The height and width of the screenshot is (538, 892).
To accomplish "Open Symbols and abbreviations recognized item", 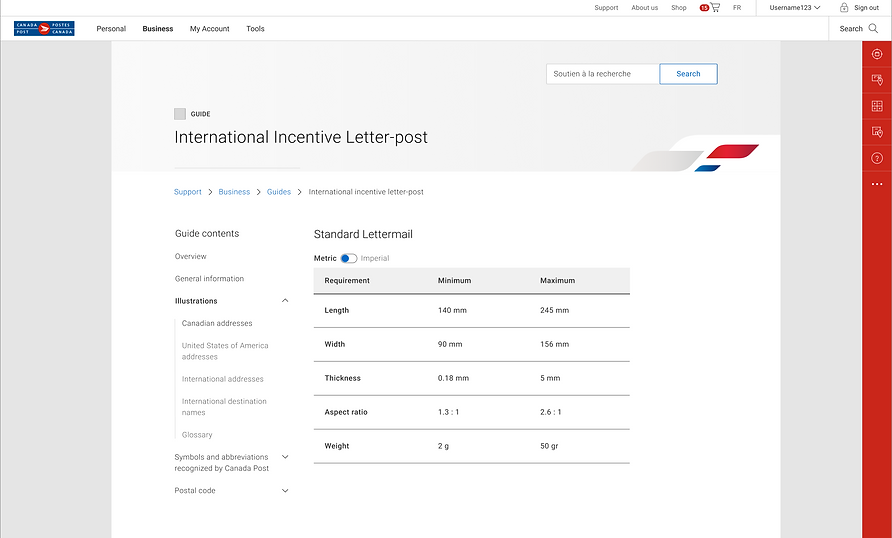I will (x=222, y=462).
